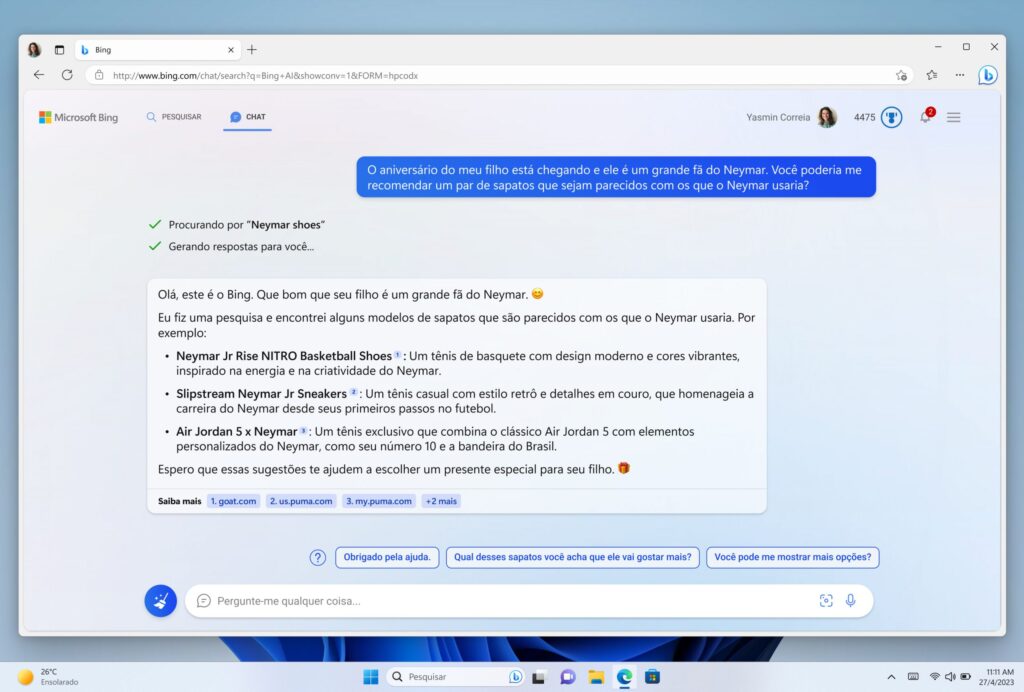The height and width of the screenshot is (692, 1024).
Task: Open the Bing hamburger menu
Action: (x=953, y=118)
